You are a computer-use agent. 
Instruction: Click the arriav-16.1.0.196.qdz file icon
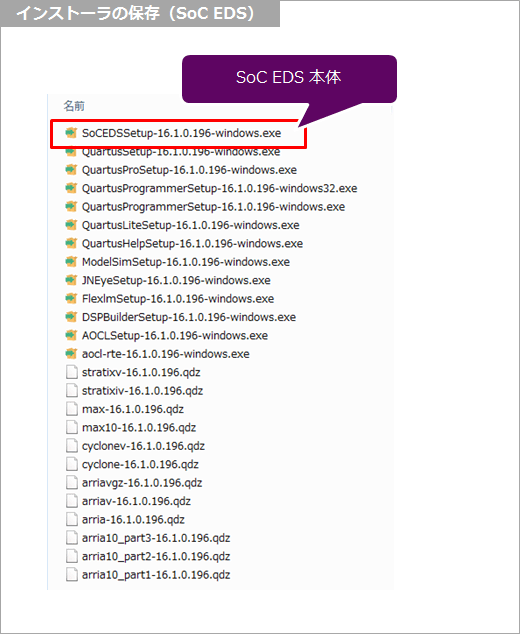click(72, 501)
